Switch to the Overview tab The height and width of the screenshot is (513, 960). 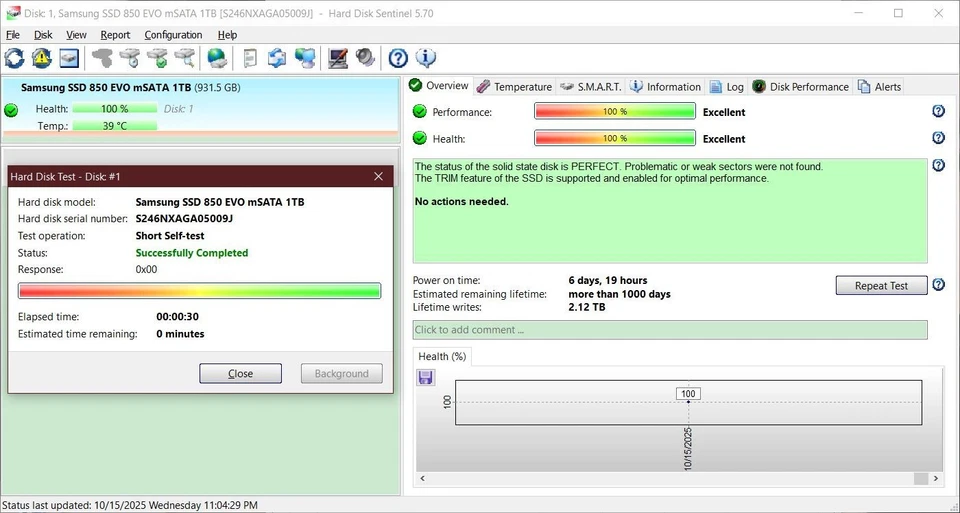439,86
